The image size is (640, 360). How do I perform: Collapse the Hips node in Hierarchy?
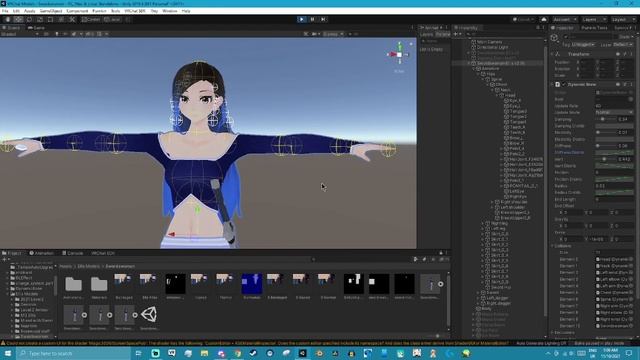click(479, 74)
